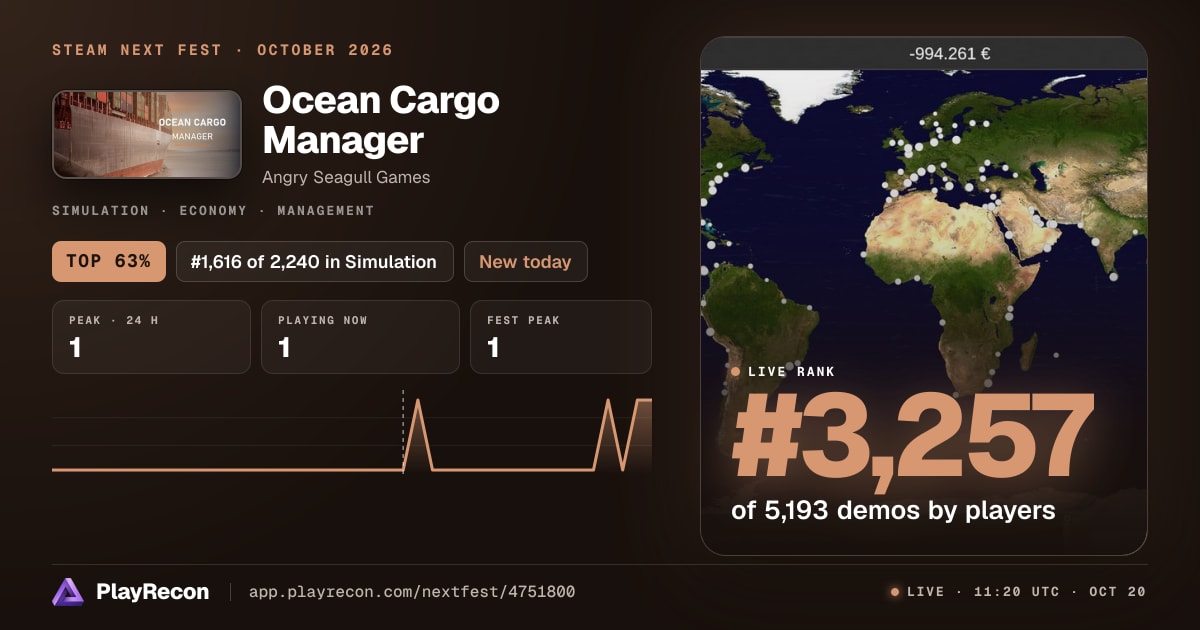Click the dashed vertical marker on the player chart
1200x630 pixels.
click(403, 430)
